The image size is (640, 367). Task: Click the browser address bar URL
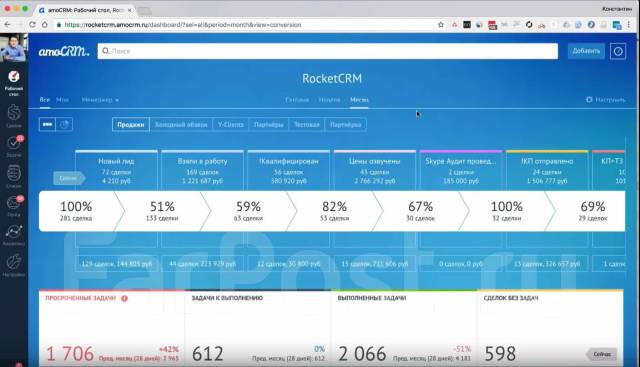tap(183, 25)
